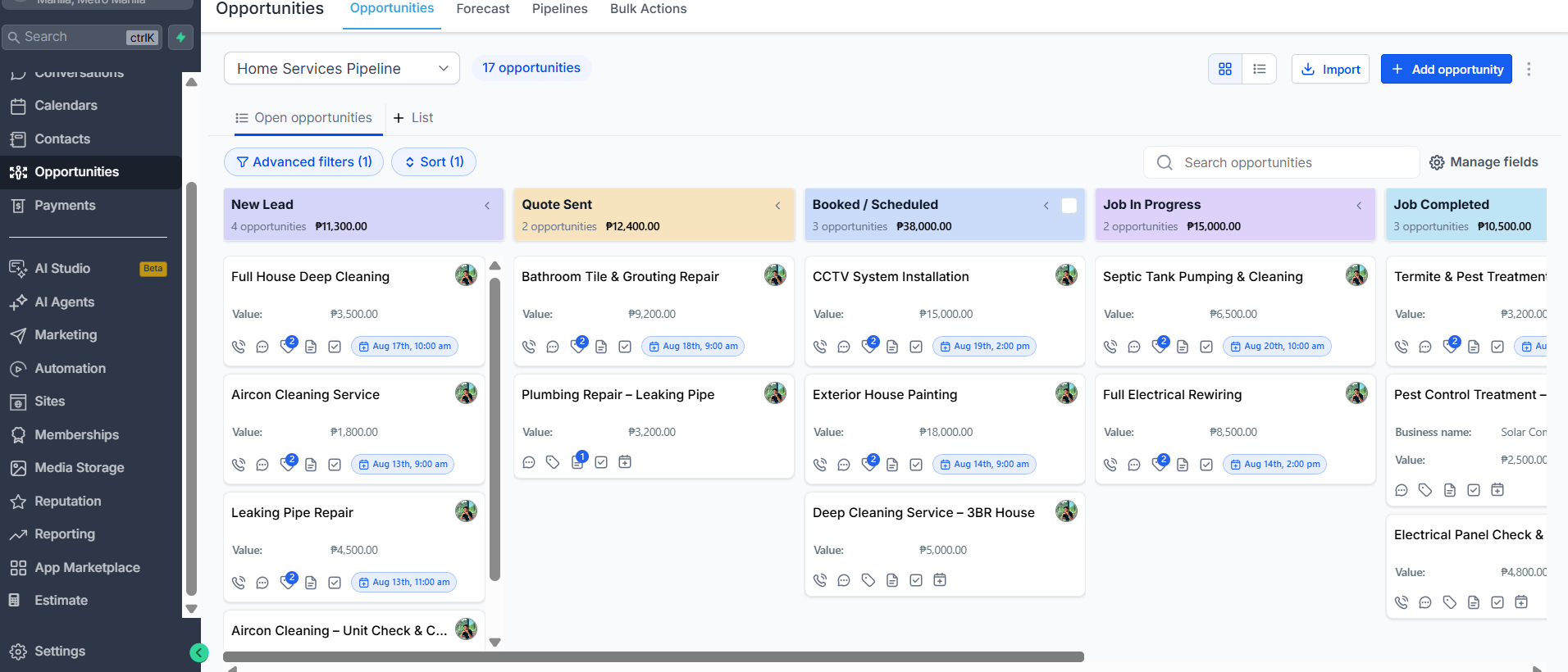
Task: Click the lightning quick actions icon
Action: click(181, 37)
